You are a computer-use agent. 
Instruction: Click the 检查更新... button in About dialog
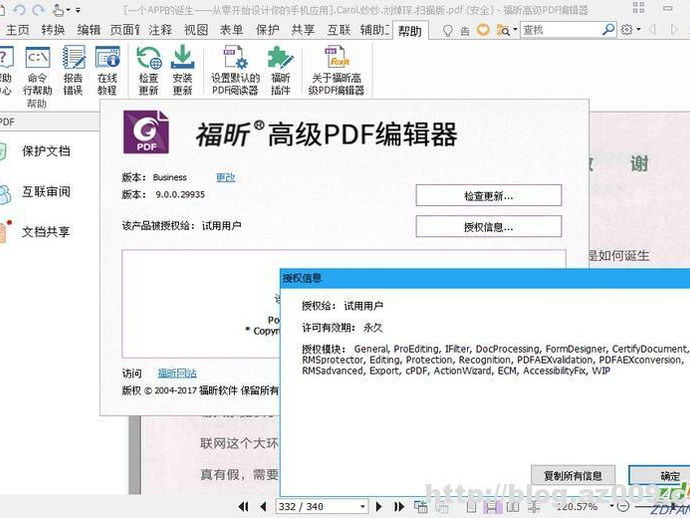pos(488,195)
